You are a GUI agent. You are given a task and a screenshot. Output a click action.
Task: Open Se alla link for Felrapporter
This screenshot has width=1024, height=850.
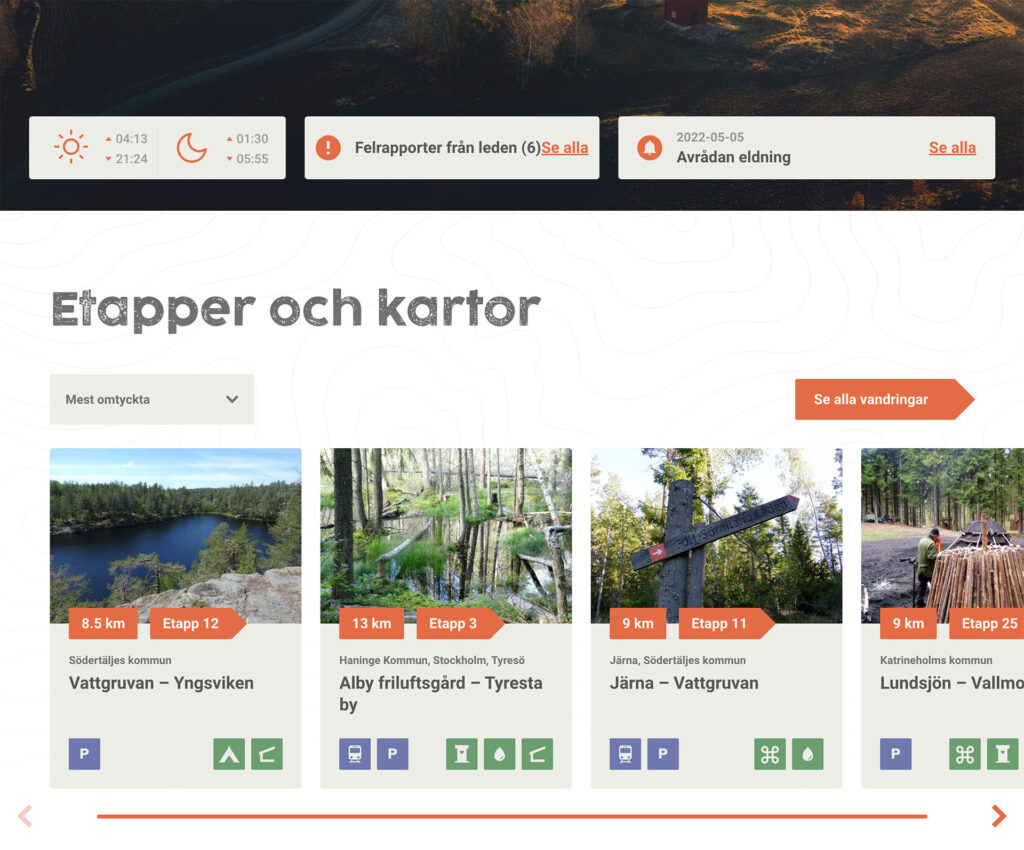point(565,148)
